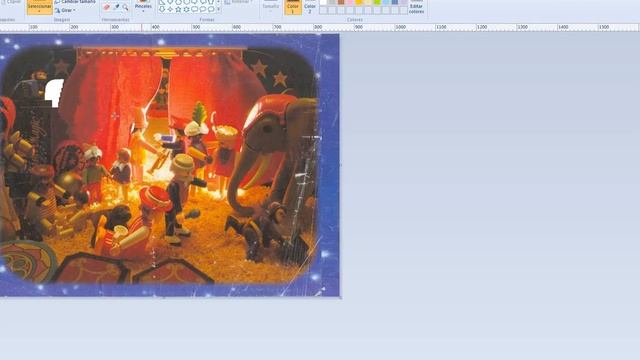Pick the blue-gray color swatch
This screenshot has width=640, height=360.
[x=395, y=2]
